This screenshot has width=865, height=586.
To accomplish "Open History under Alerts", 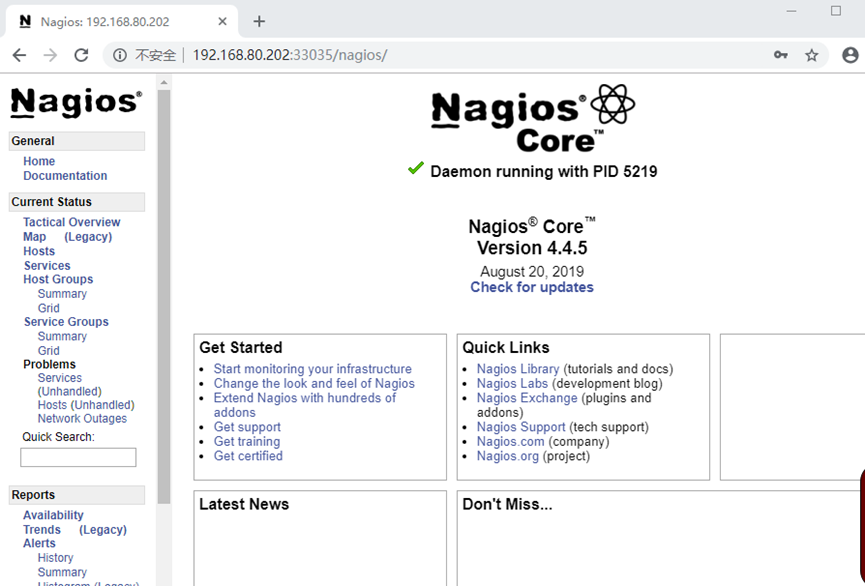I will pos(55,558).
